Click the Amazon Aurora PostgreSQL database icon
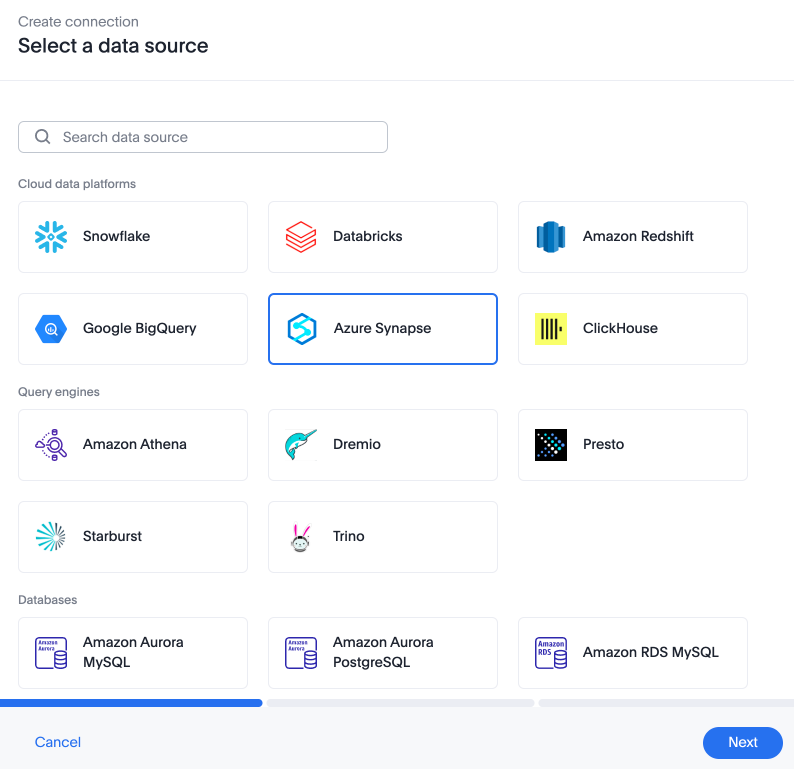794x769 pixels. pyautogui.click(x=301, y=653)
